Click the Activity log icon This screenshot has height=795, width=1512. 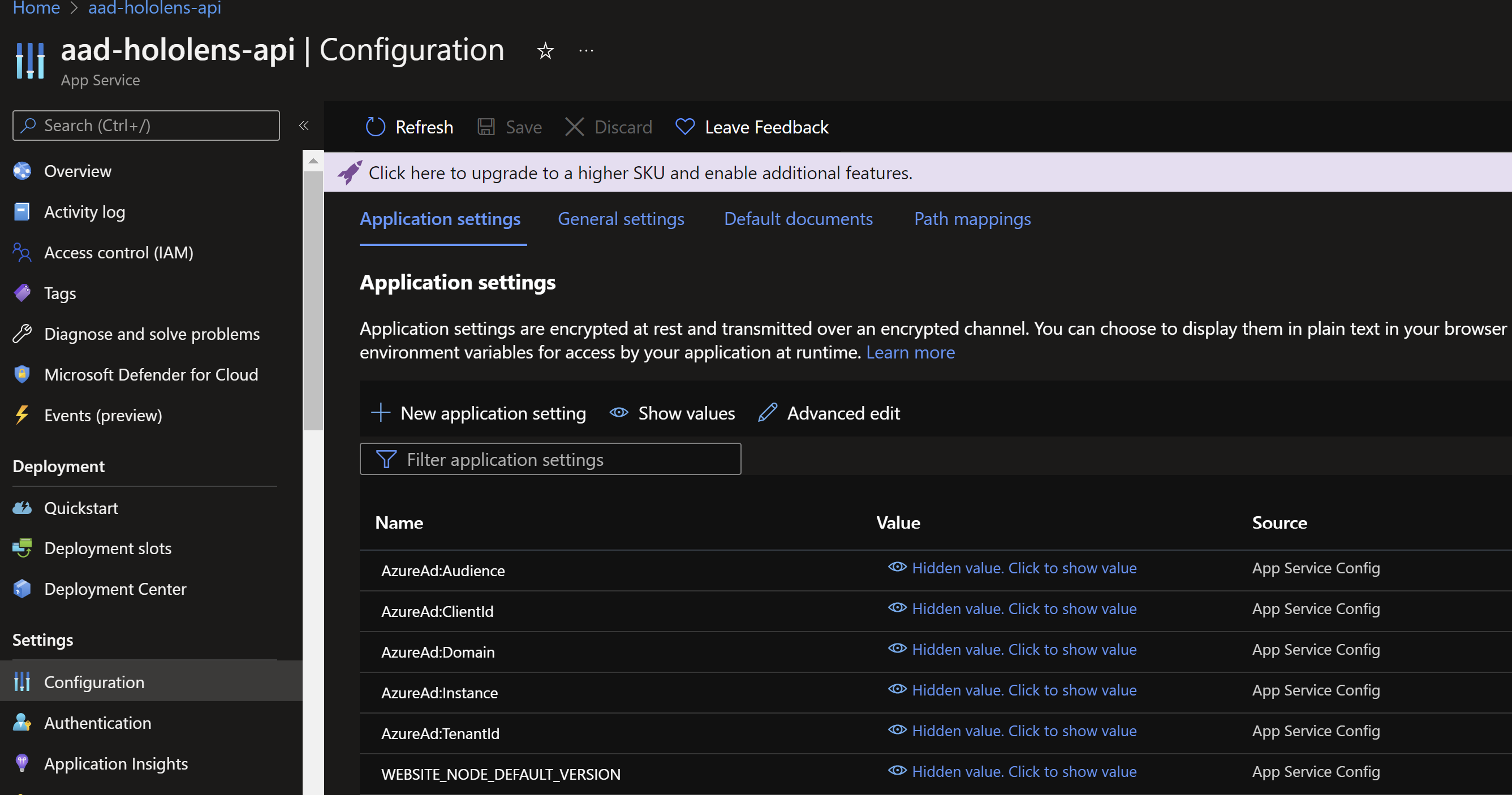pos(21,211)
